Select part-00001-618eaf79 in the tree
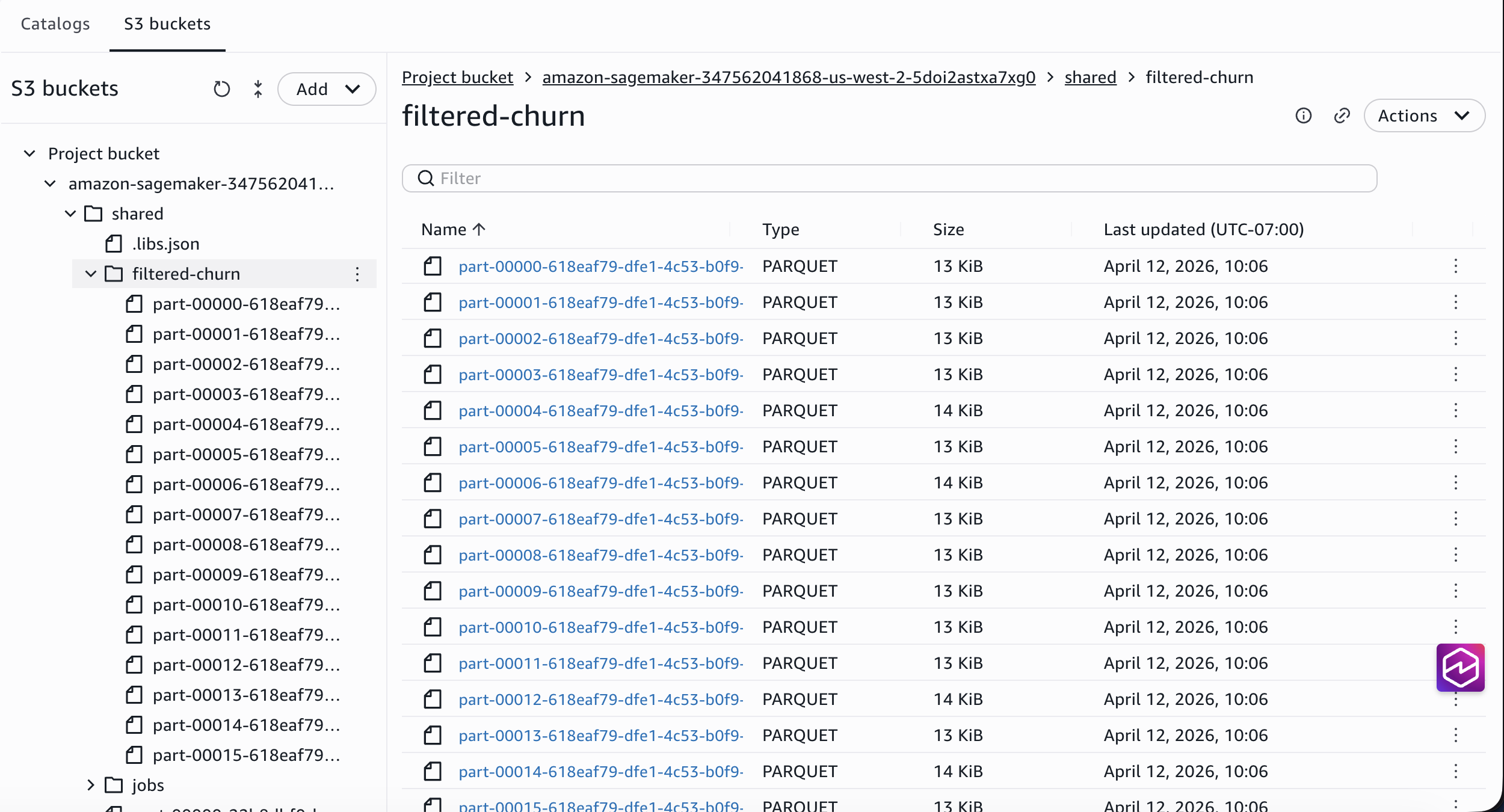1504x812 pixels. (x=247, y=334)
